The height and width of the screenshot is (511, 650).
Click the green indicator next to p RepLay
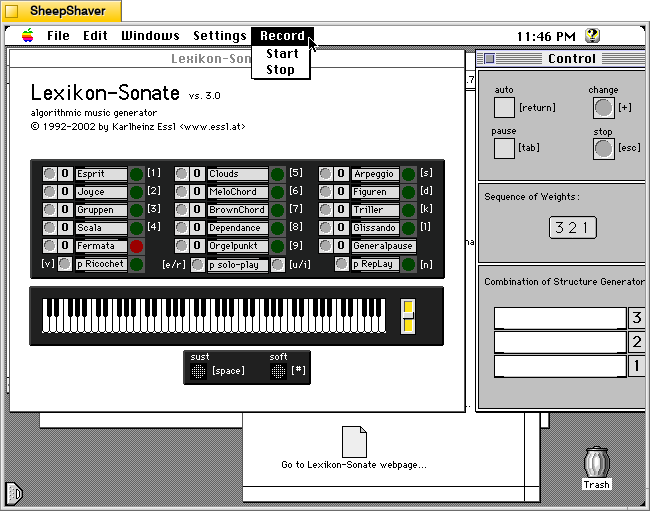[408, 264]
